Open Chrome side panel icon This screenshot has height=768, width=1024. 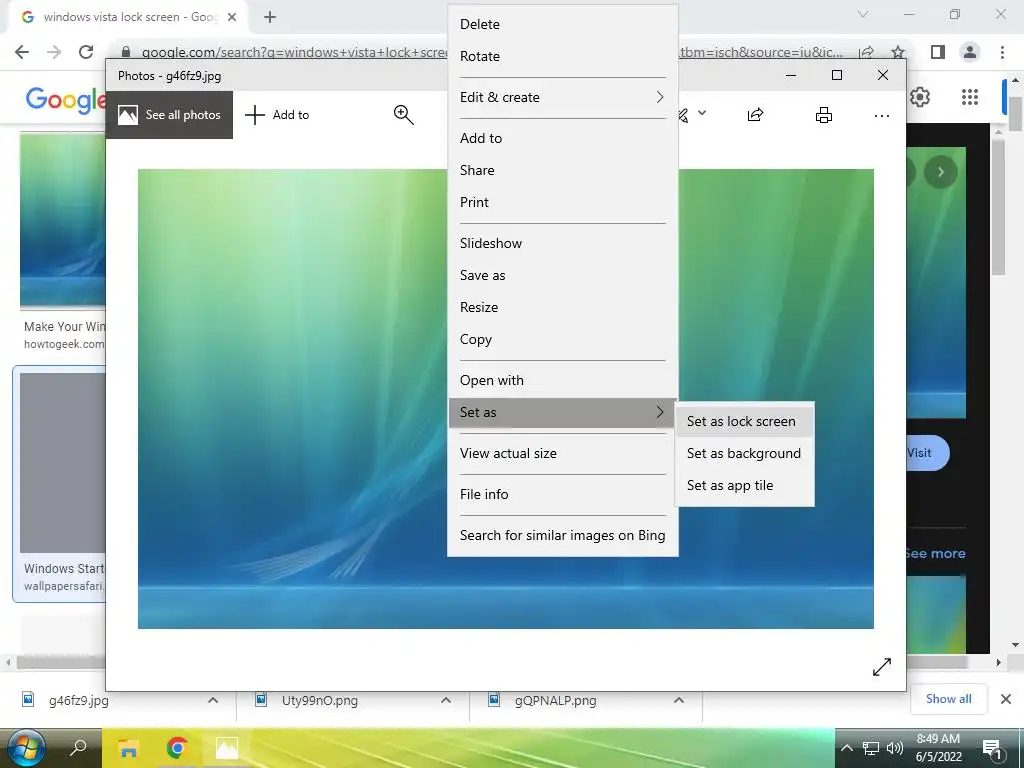pyautogui.click(x=938, y=52)
